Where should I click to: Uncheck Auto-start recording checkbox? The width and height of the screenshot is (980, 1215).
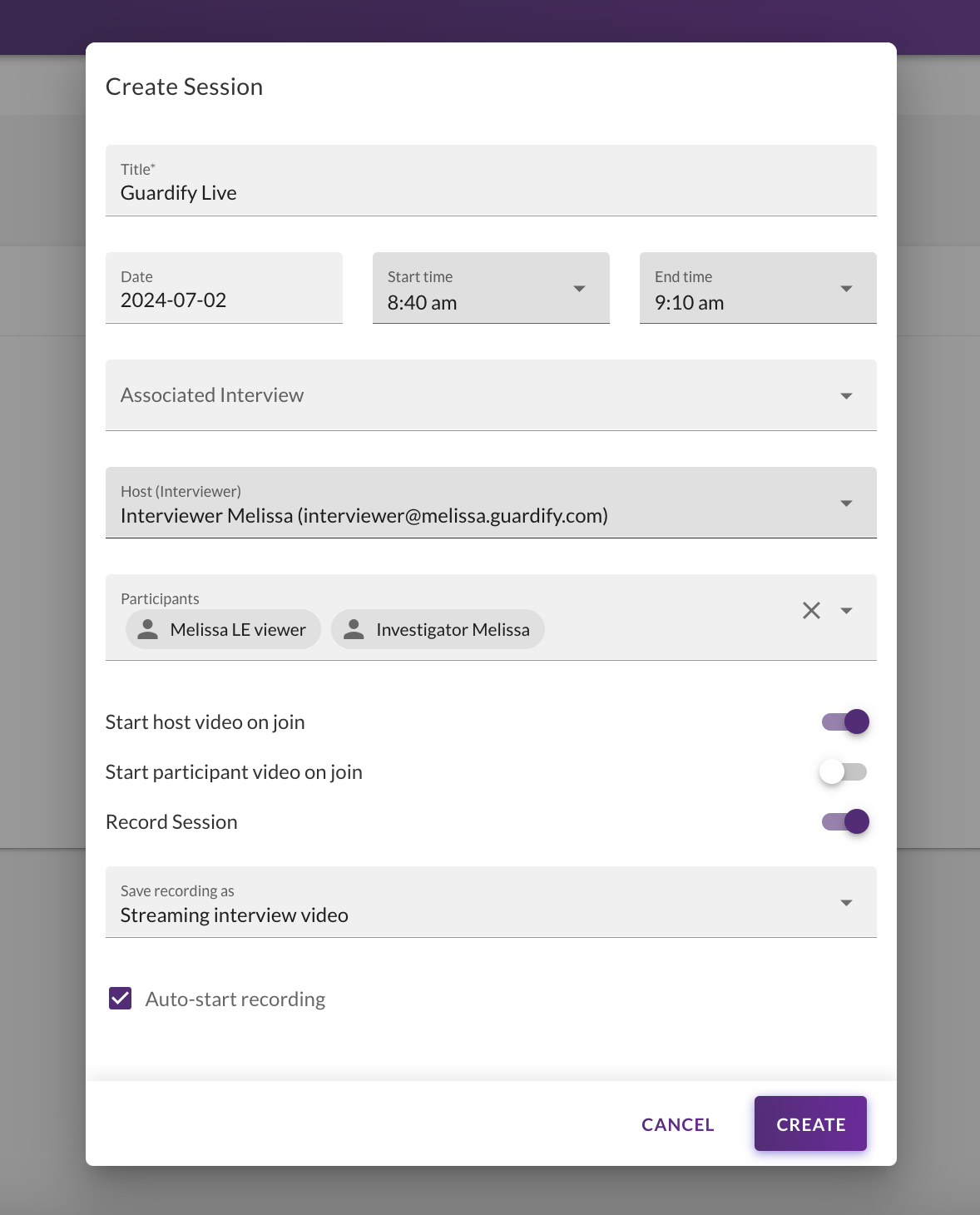click(121, 999)
